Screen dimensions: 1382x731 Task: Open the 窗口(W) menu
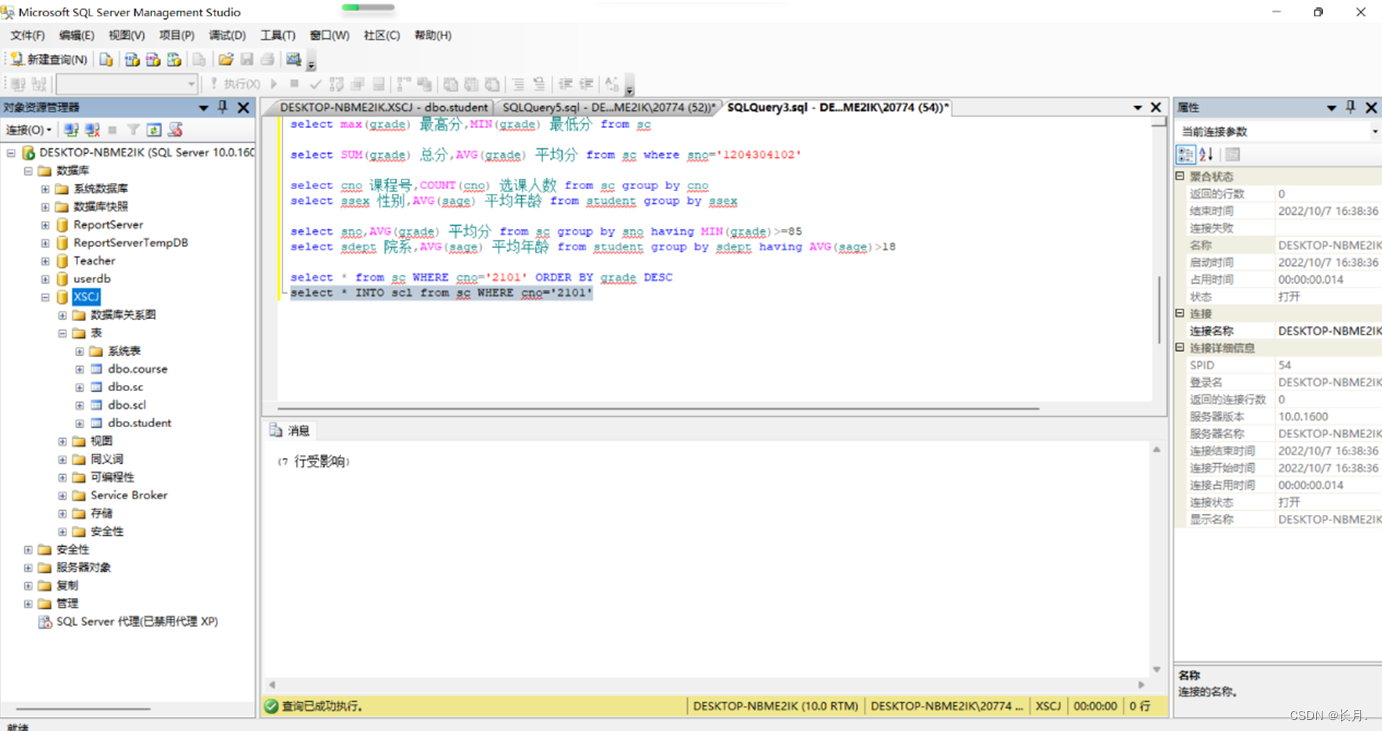click(329, 35)
